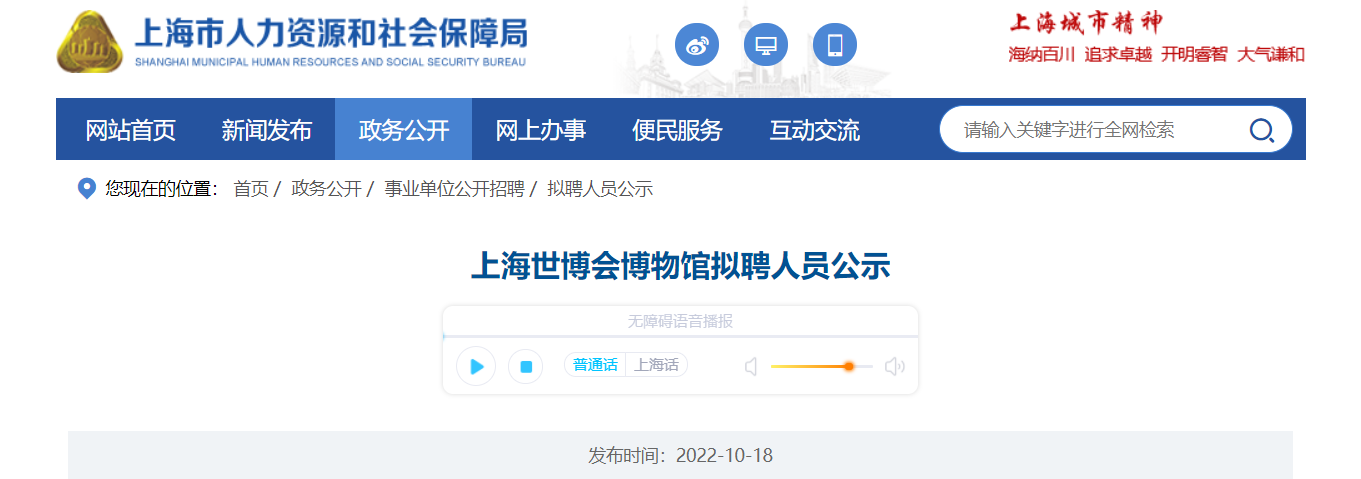The image size is (1361, 479).
Task: Click the location pin icon
Action: coord(86,189)
